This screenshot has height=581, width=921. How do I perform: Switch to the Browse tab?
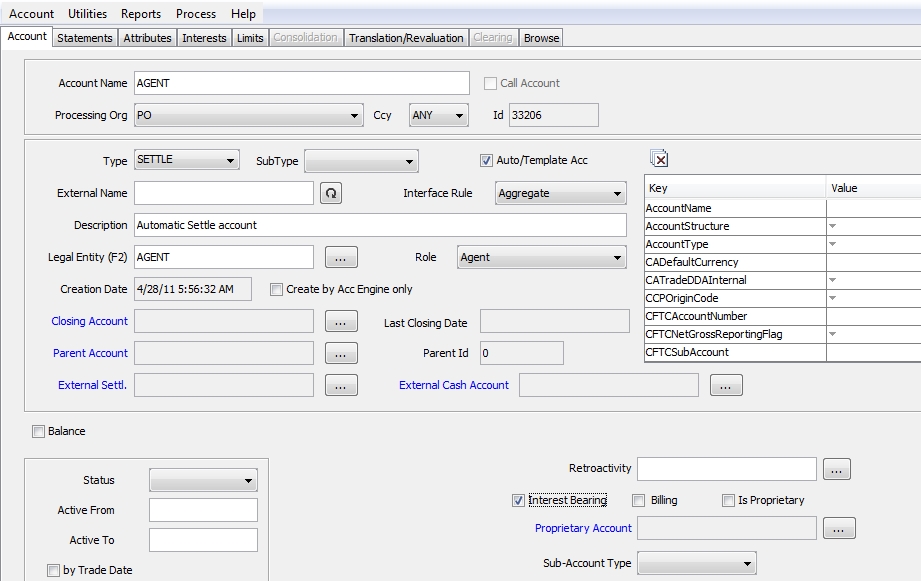[x=541, y=38]
